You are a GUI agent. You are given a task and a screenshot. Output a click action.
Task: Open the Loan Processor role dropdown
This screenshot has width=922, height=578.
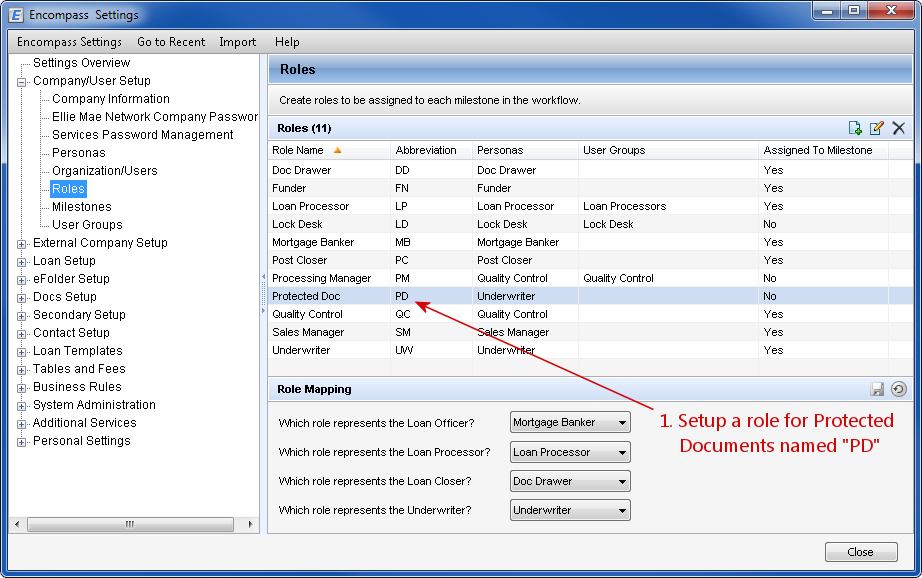pyautogui.click(x=570, y=452)
